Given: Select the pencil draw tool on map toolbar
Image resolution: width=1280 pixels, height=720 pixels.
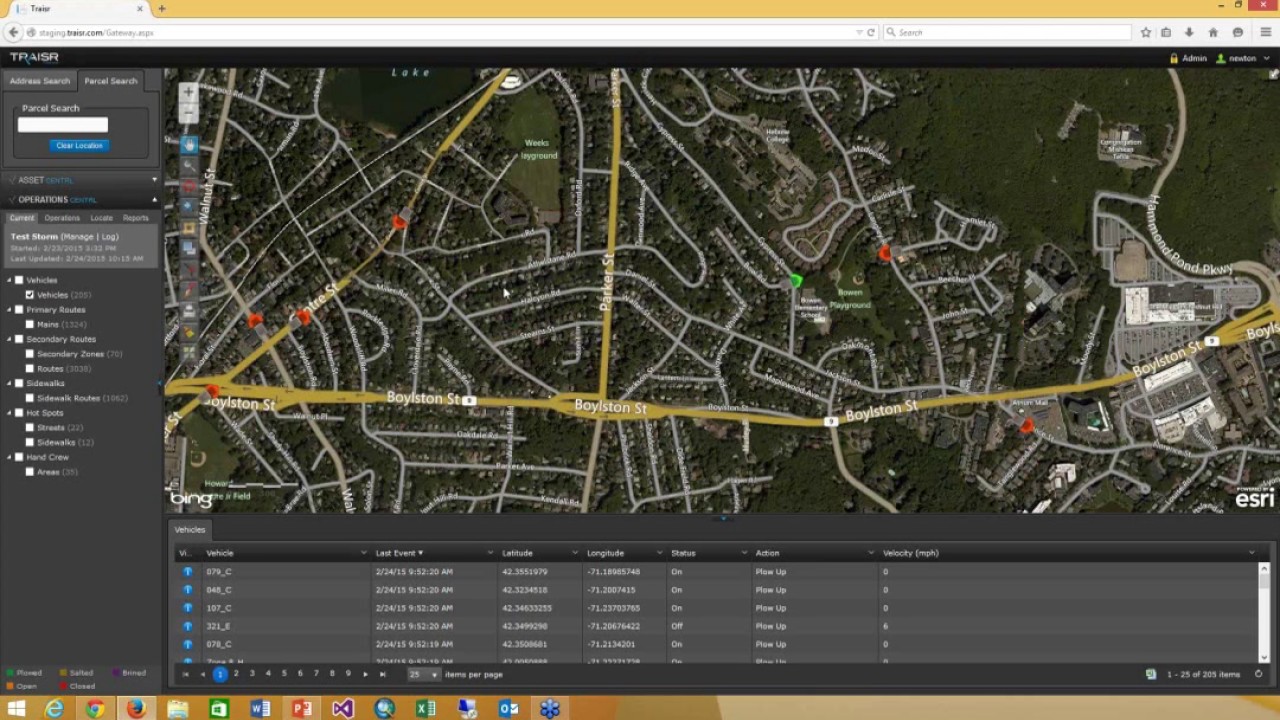Looking at the screenshot, I should 189,290.
